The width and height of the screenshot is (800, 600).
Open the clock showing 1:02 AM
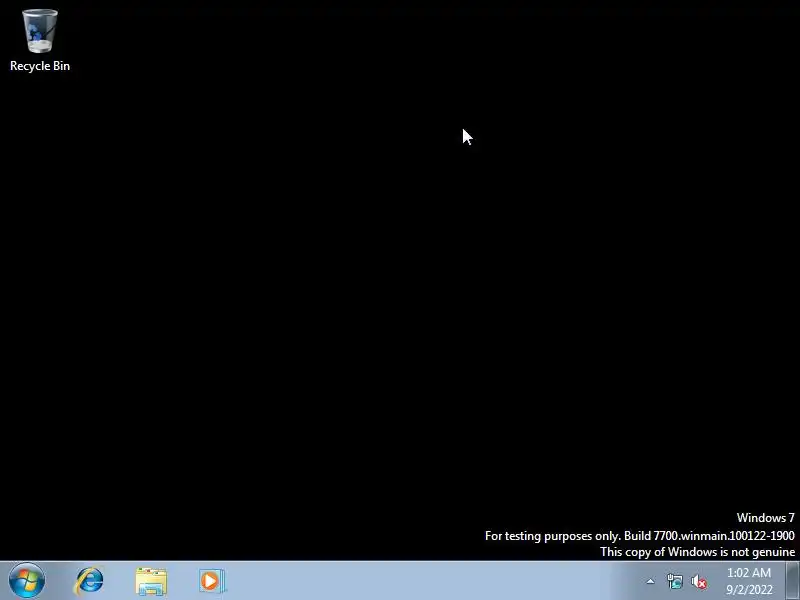click(x=749, y=581)
